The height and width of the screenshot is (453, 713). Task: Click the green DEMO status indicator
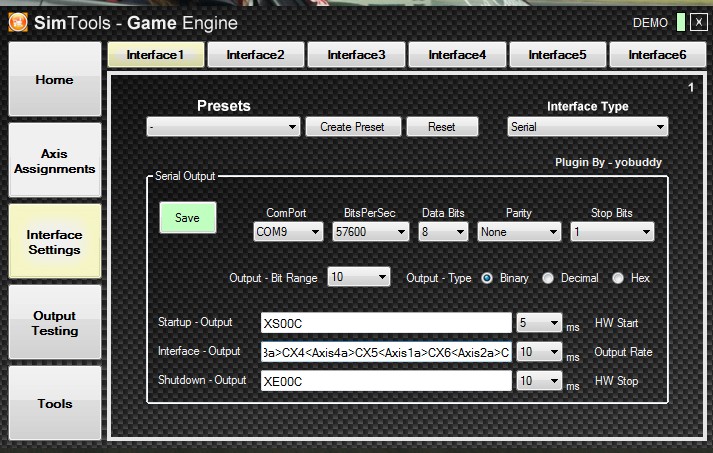click(681, 22)
